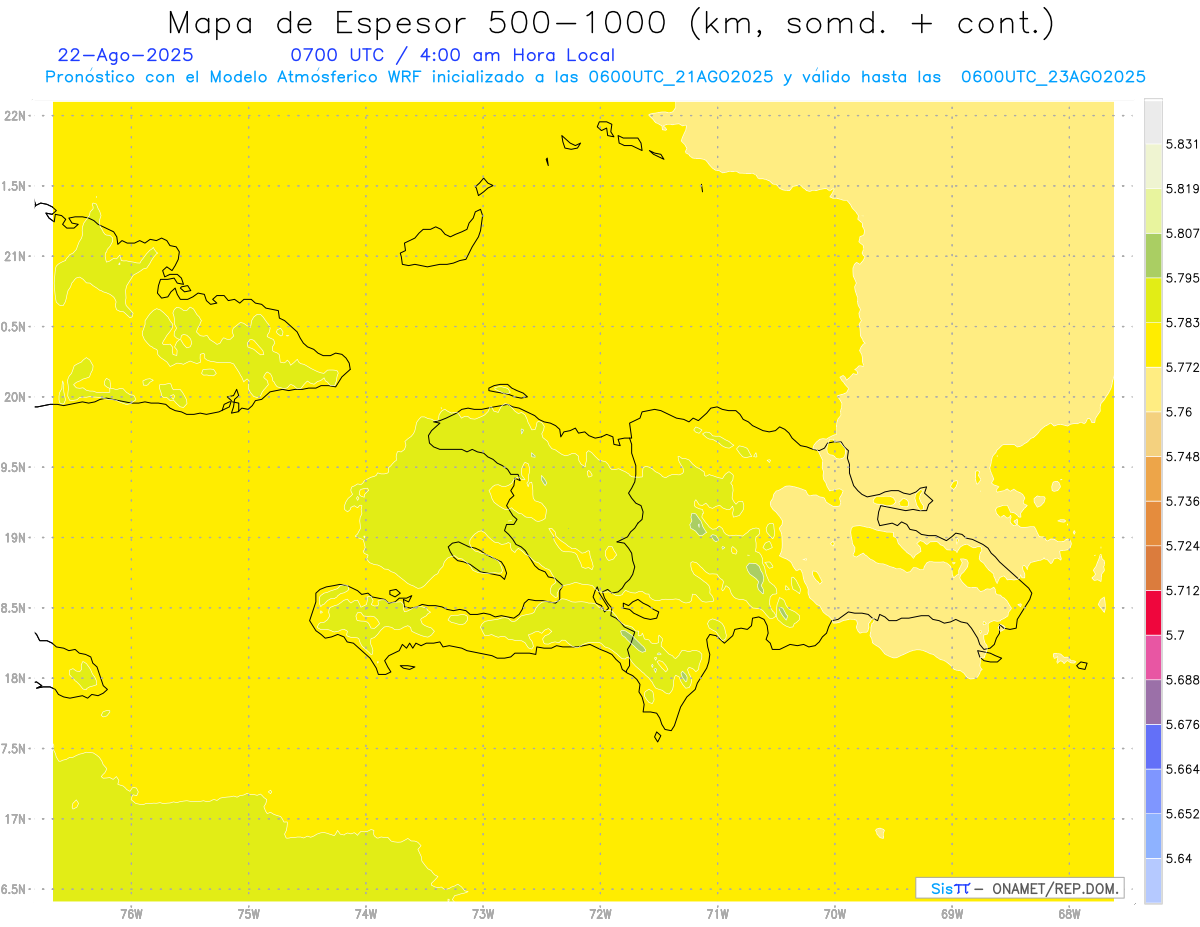Click the colorbar value "5.688"
This screenshot has width=1200, height=927.
click(x=1182, y=680)
